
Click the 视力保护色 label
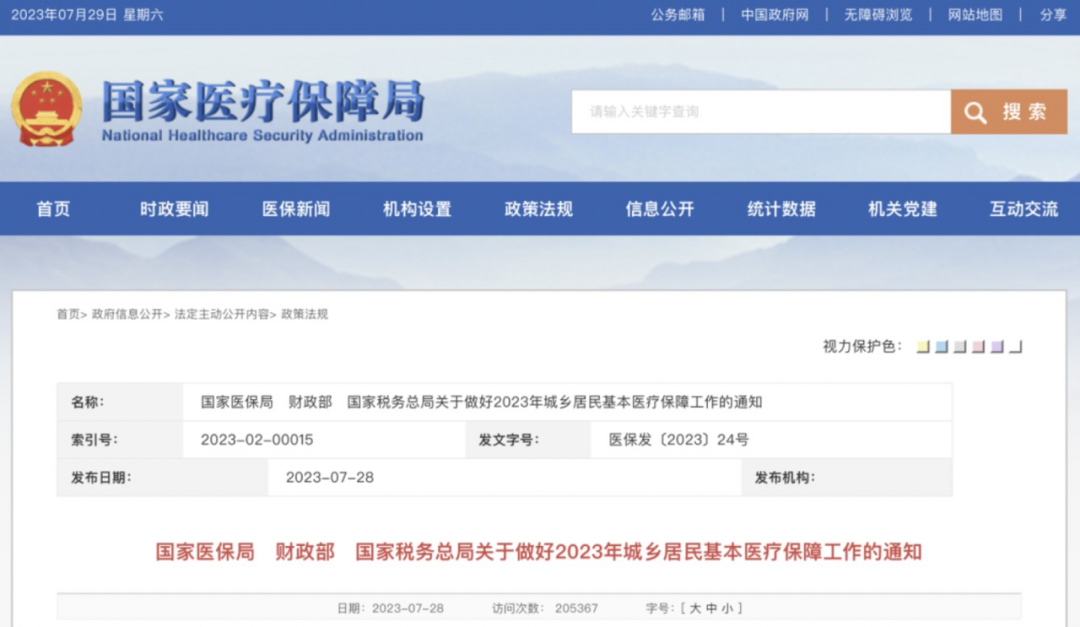point(862,347)
